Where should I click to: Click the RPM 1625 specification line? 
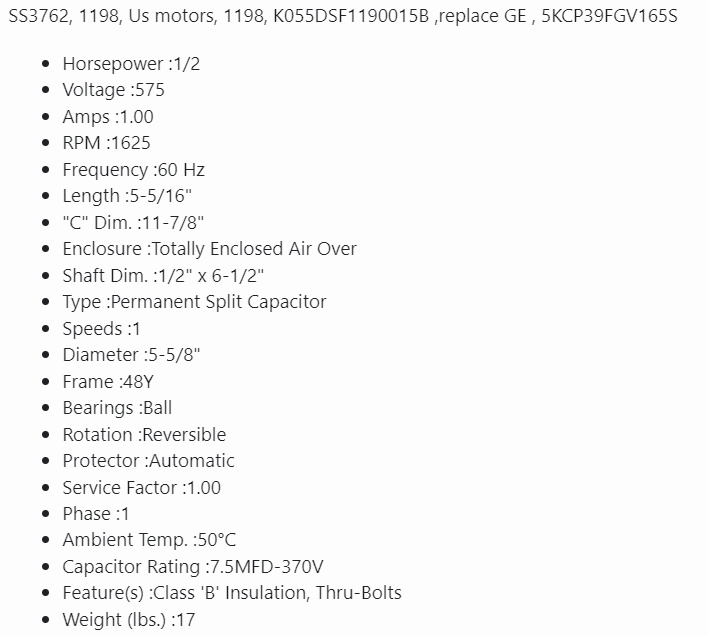point(107,143)
